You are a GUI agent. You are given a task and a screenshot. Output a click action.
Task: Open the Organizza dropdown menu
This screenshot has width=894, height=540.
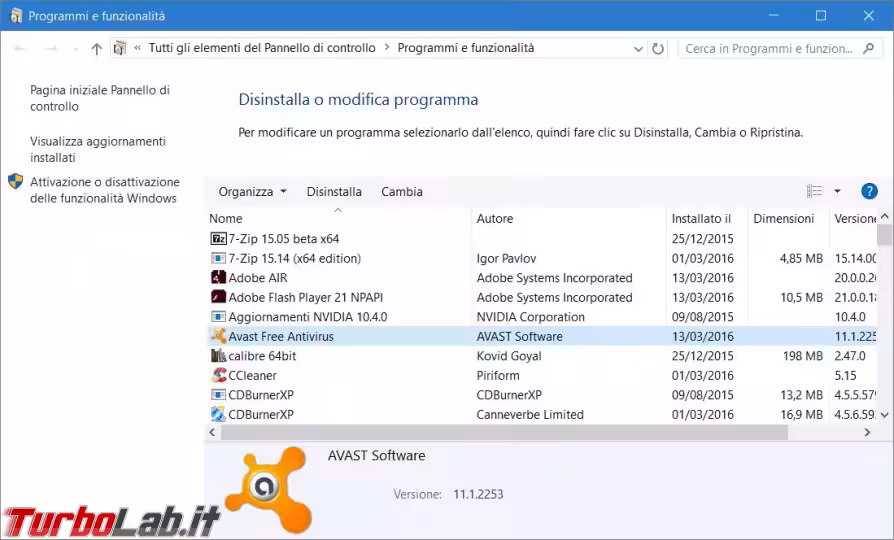point(252,192)
